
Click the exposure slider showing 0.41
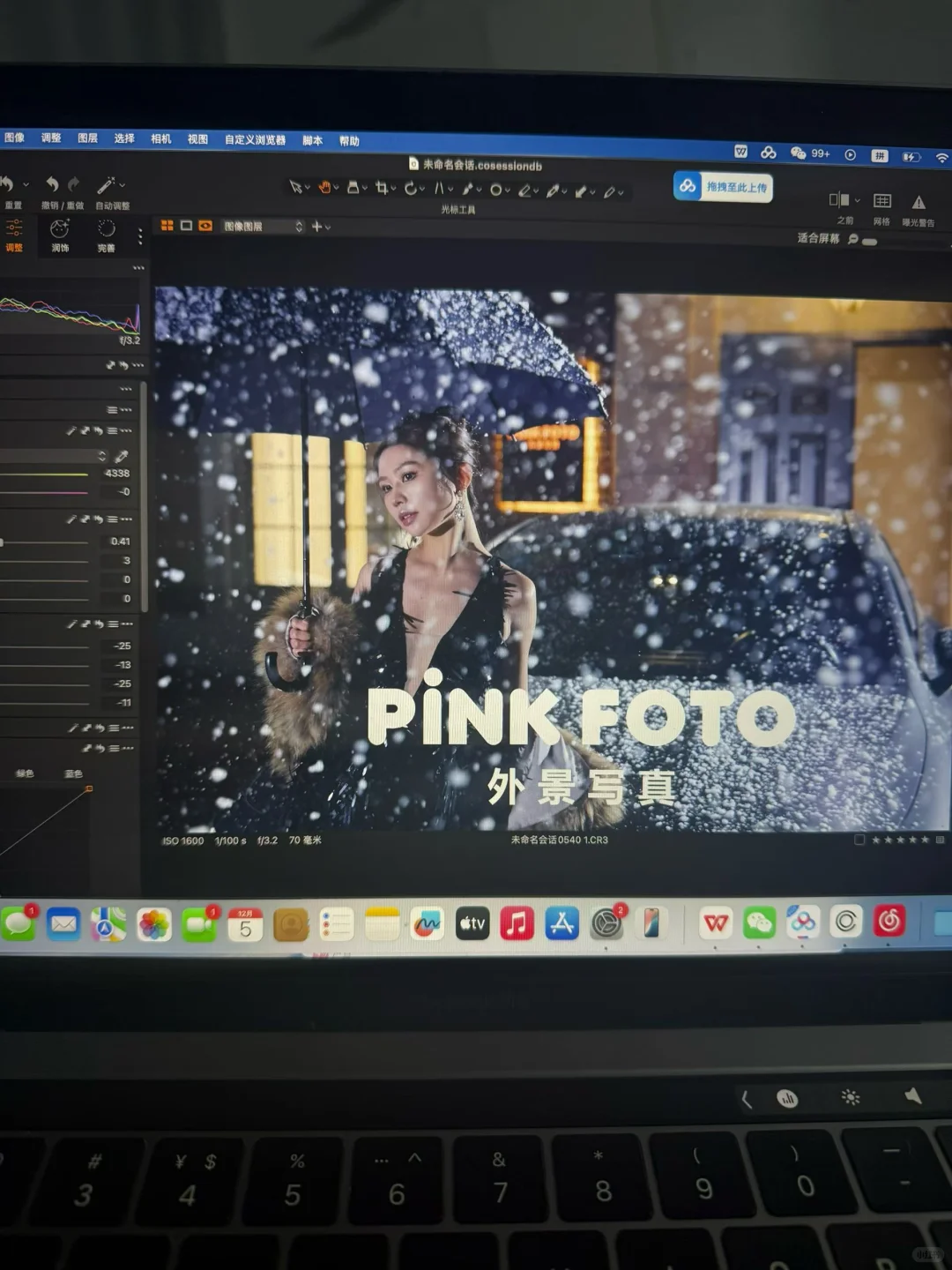click(44, 542)
